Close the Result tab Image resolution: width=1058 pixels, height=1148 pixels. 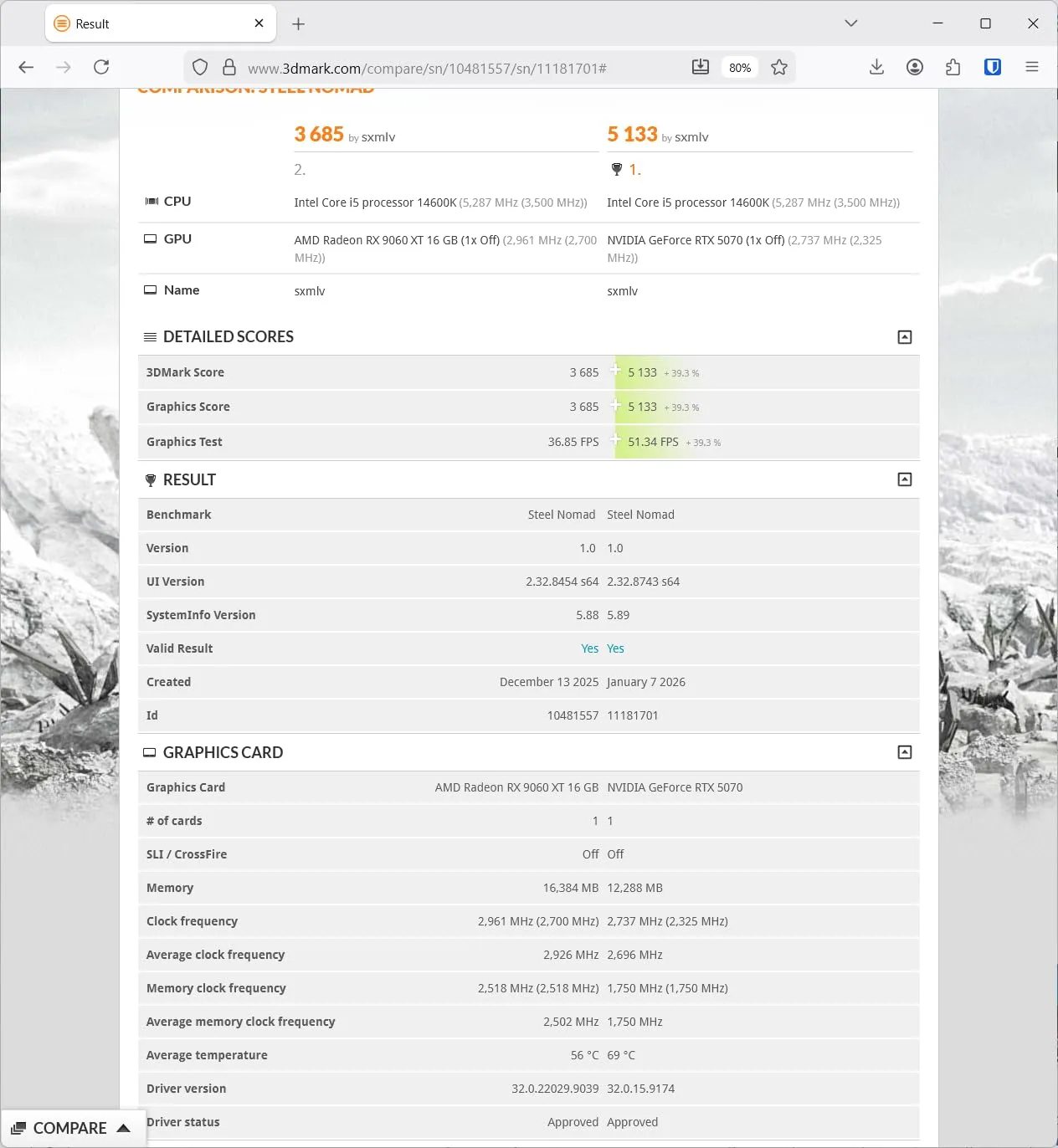259,23
